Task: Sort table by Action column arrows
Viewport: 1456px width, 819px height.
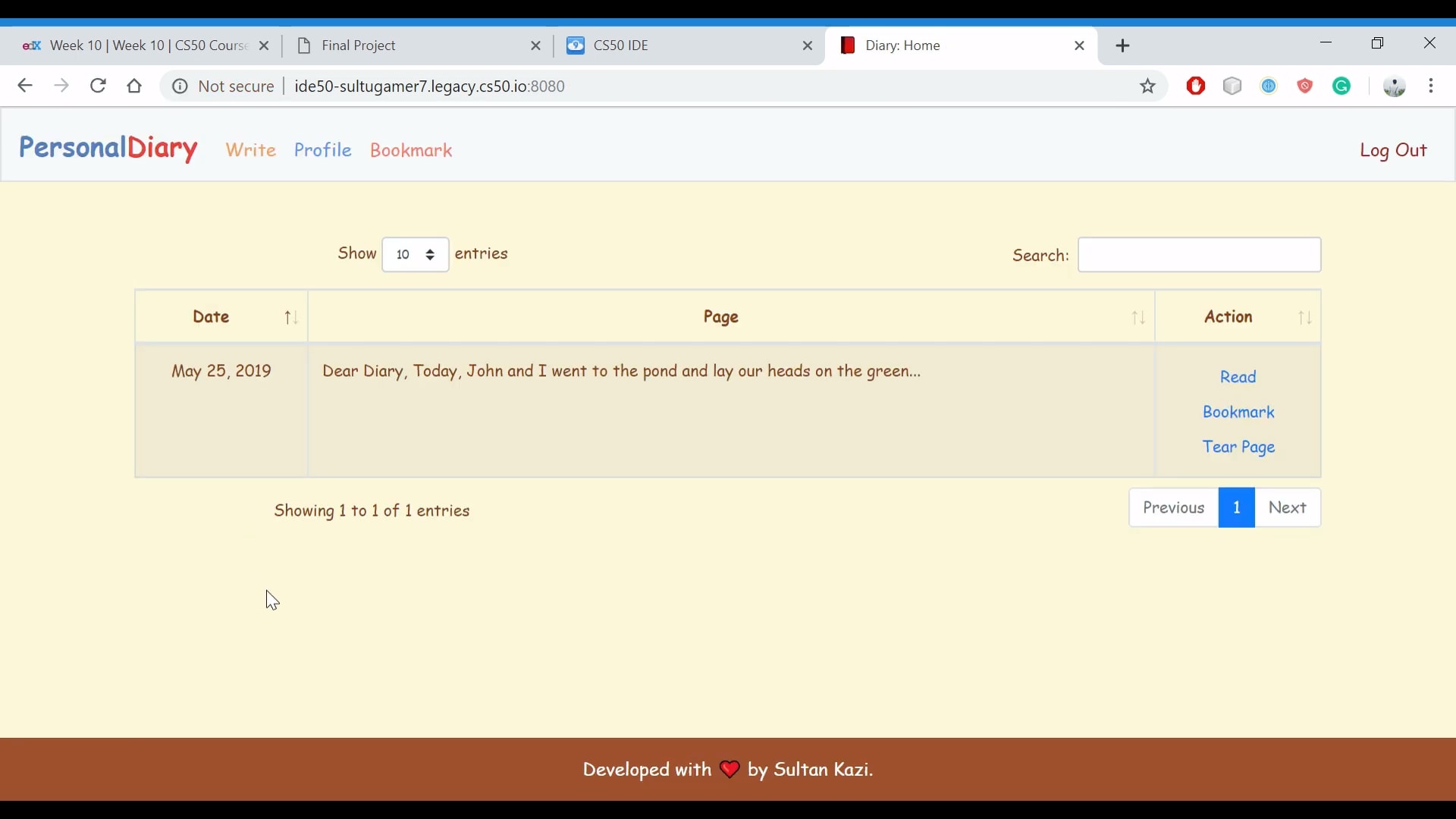Action: coord(1305,318)
